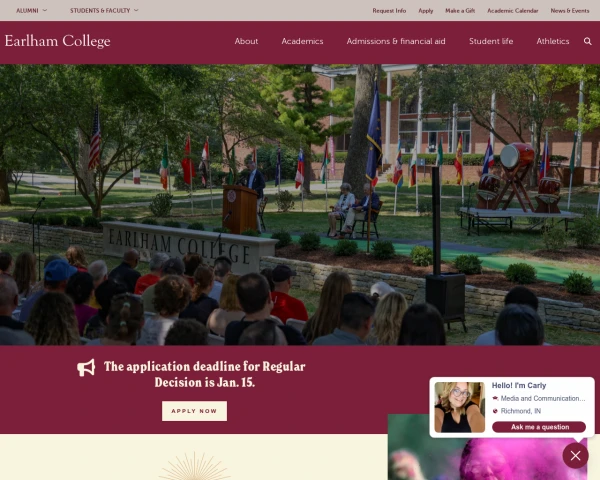Click the Earlham College logo
The image size is (600, 480).
pos(57,41)
